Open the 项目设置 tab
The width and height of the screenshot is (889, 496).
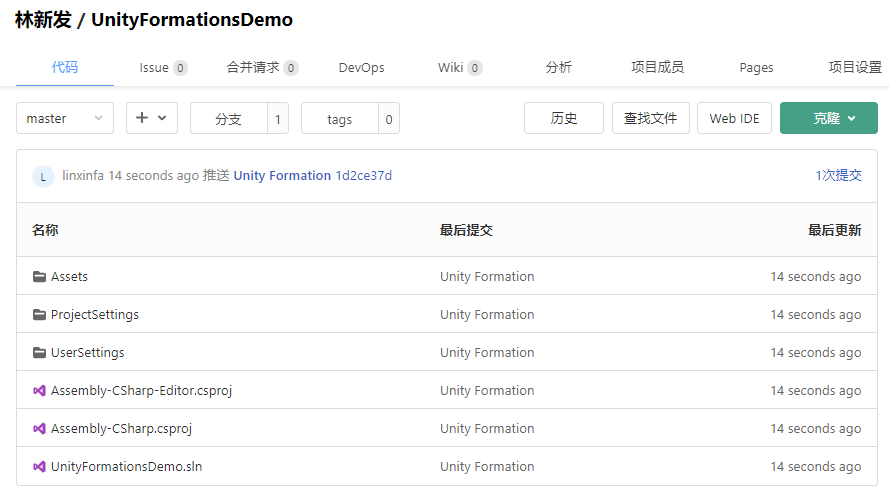(855, 67)
